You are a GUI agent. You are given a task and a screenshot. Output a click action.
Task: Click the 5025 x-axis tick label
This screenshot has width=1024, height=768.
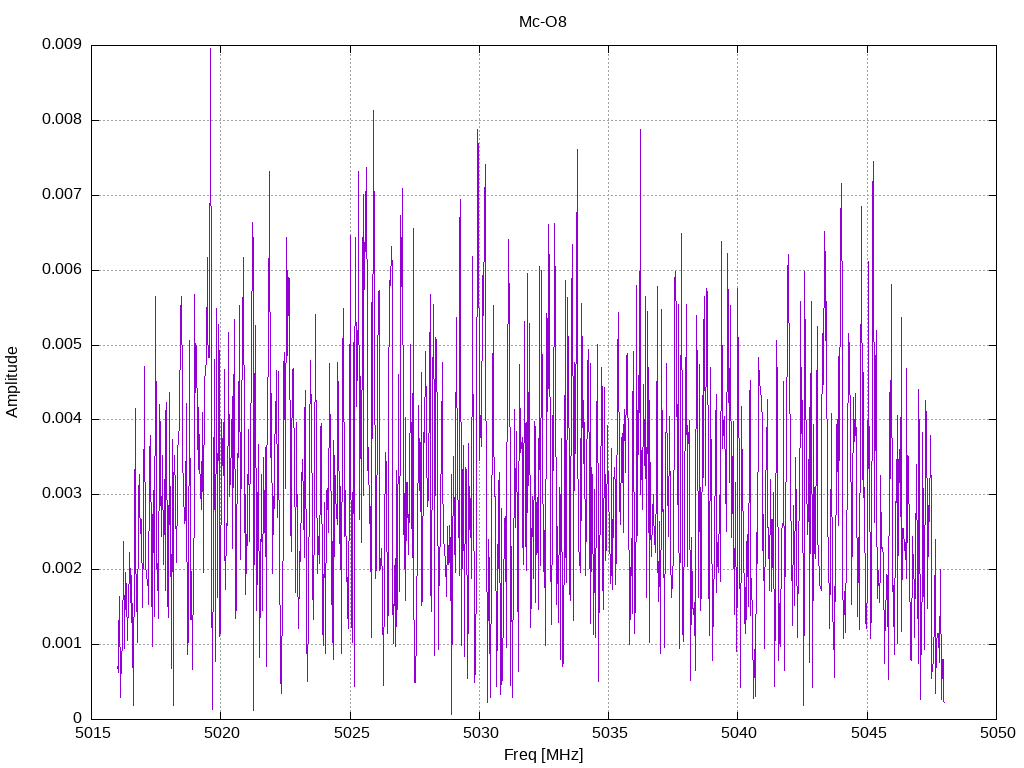click(x=351, y=733)
